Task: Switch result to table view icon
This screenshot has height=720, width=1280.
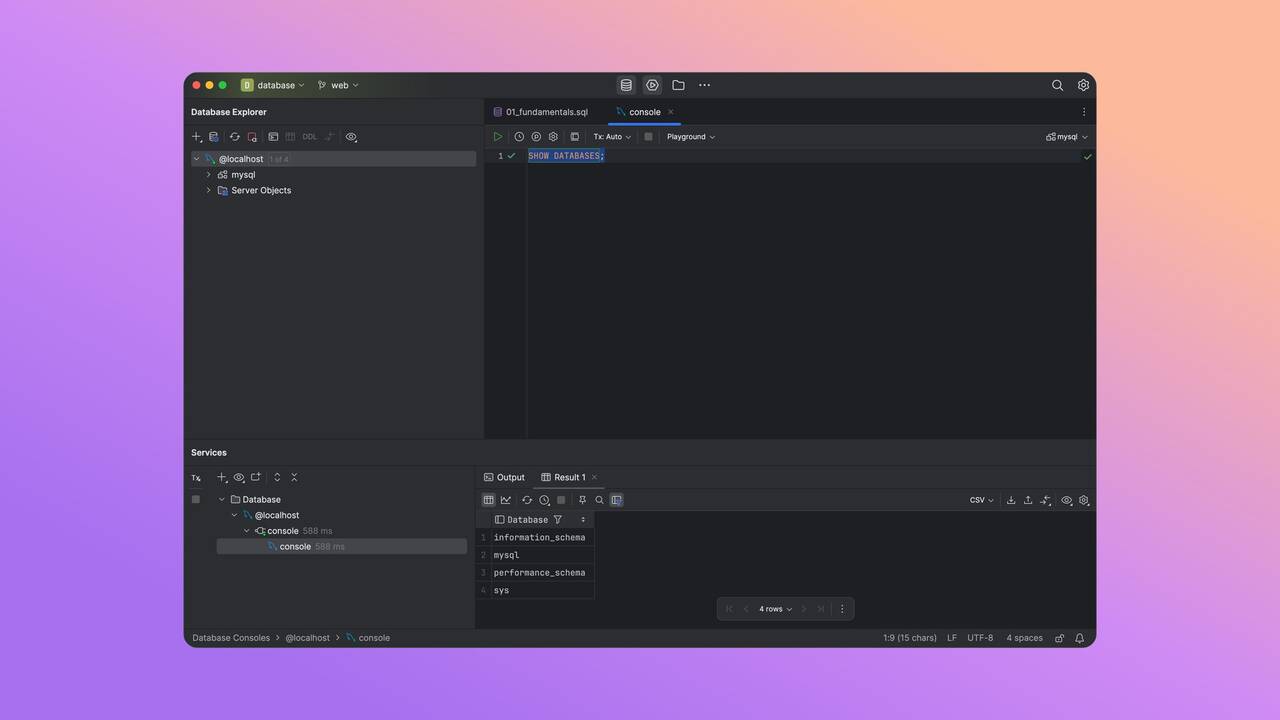Action: [x=488, y=500]
